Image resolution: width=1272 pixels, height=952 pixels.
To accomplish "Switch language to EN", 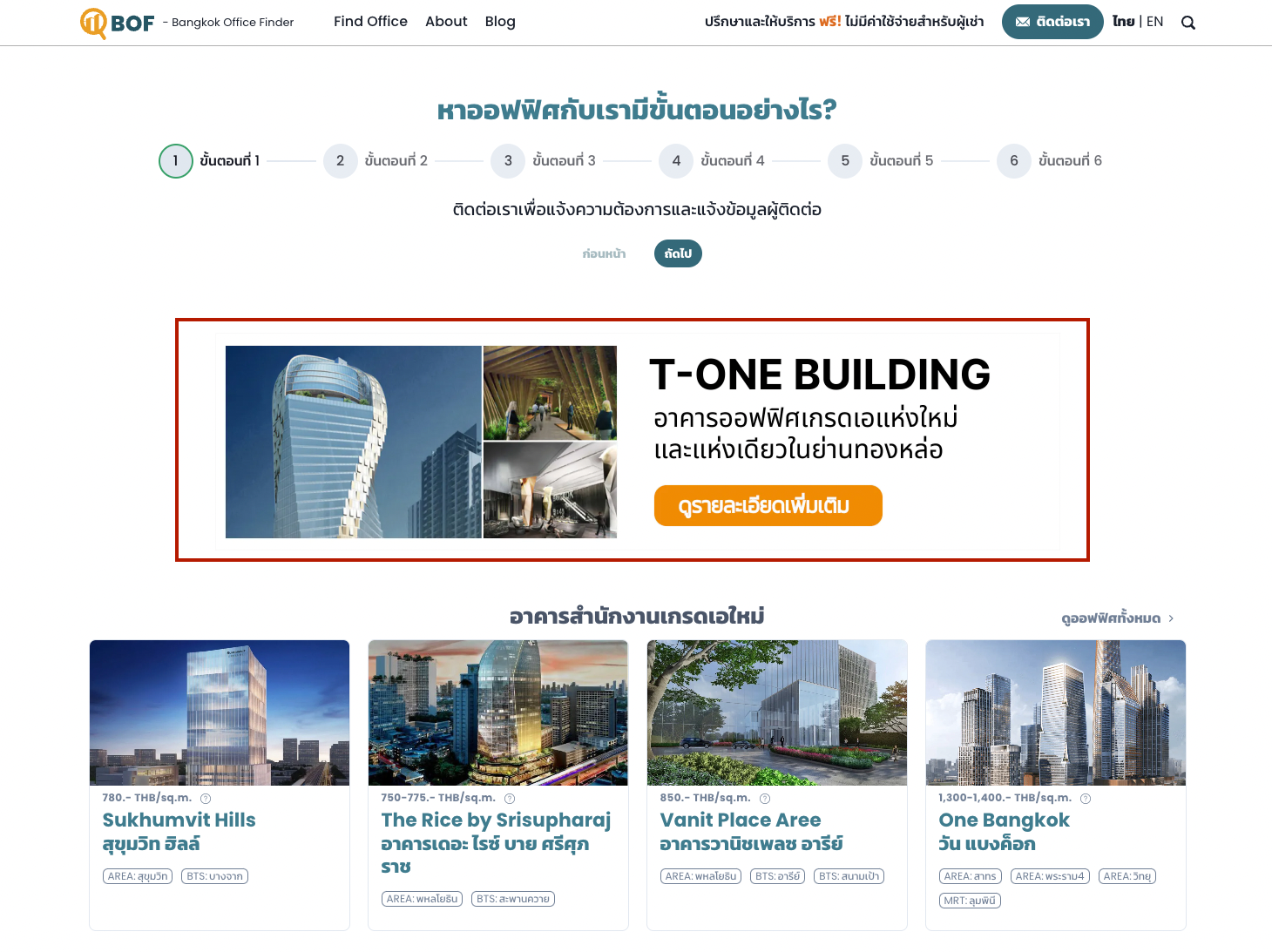I will coord(1155,22).
